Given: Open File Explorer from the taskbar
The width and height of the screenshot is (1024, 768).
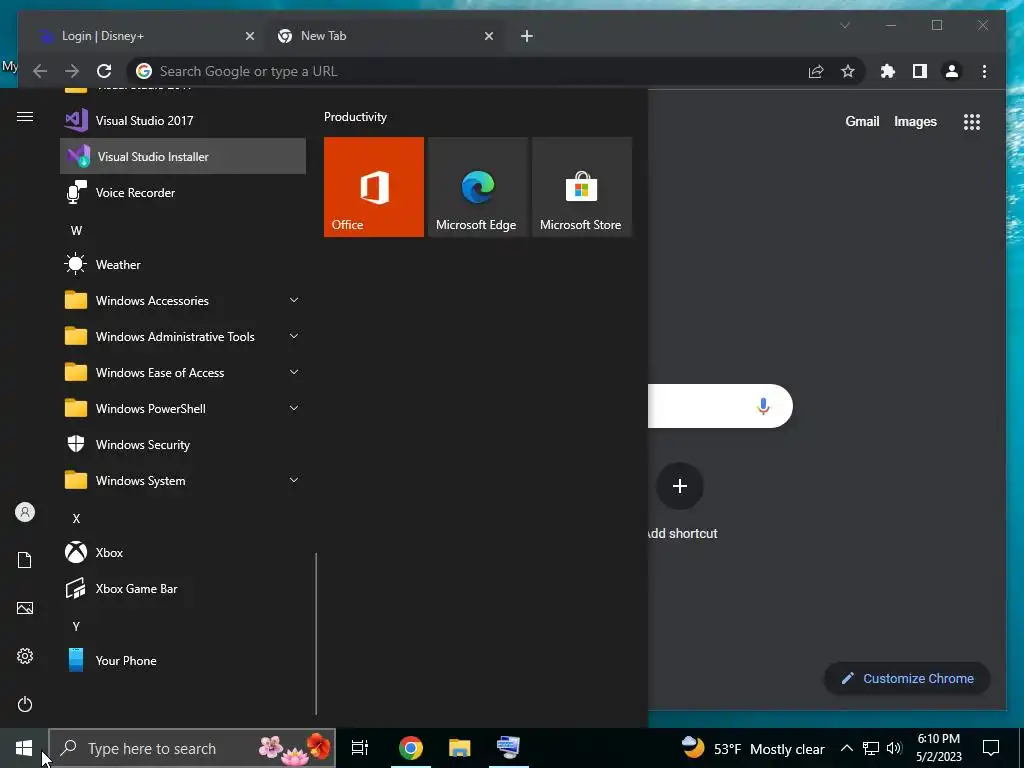Looking at the screenshot, I should (x=460, y=748).
